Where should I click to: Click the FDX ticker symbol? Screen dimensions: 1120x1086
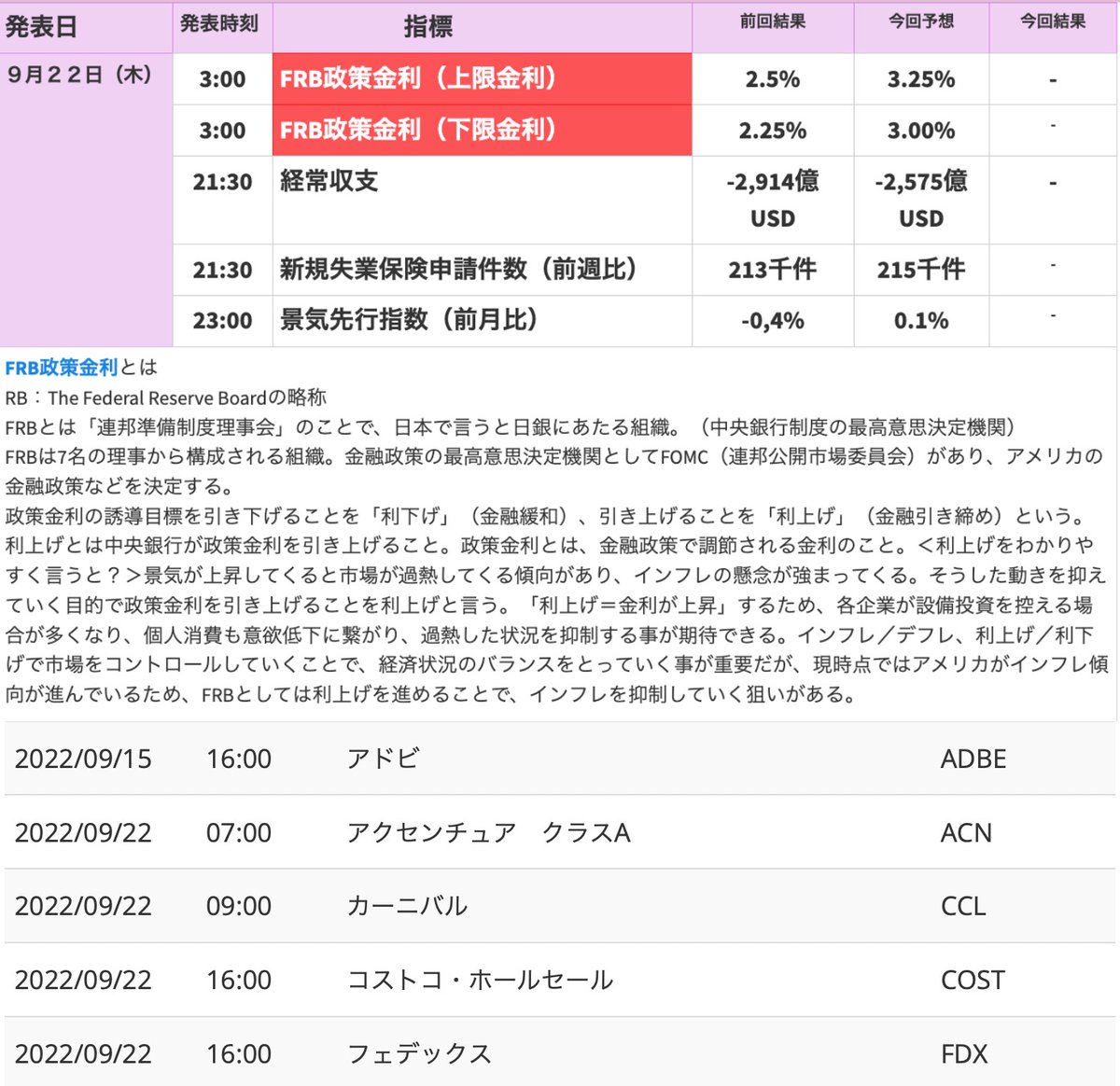[964, 1053]
